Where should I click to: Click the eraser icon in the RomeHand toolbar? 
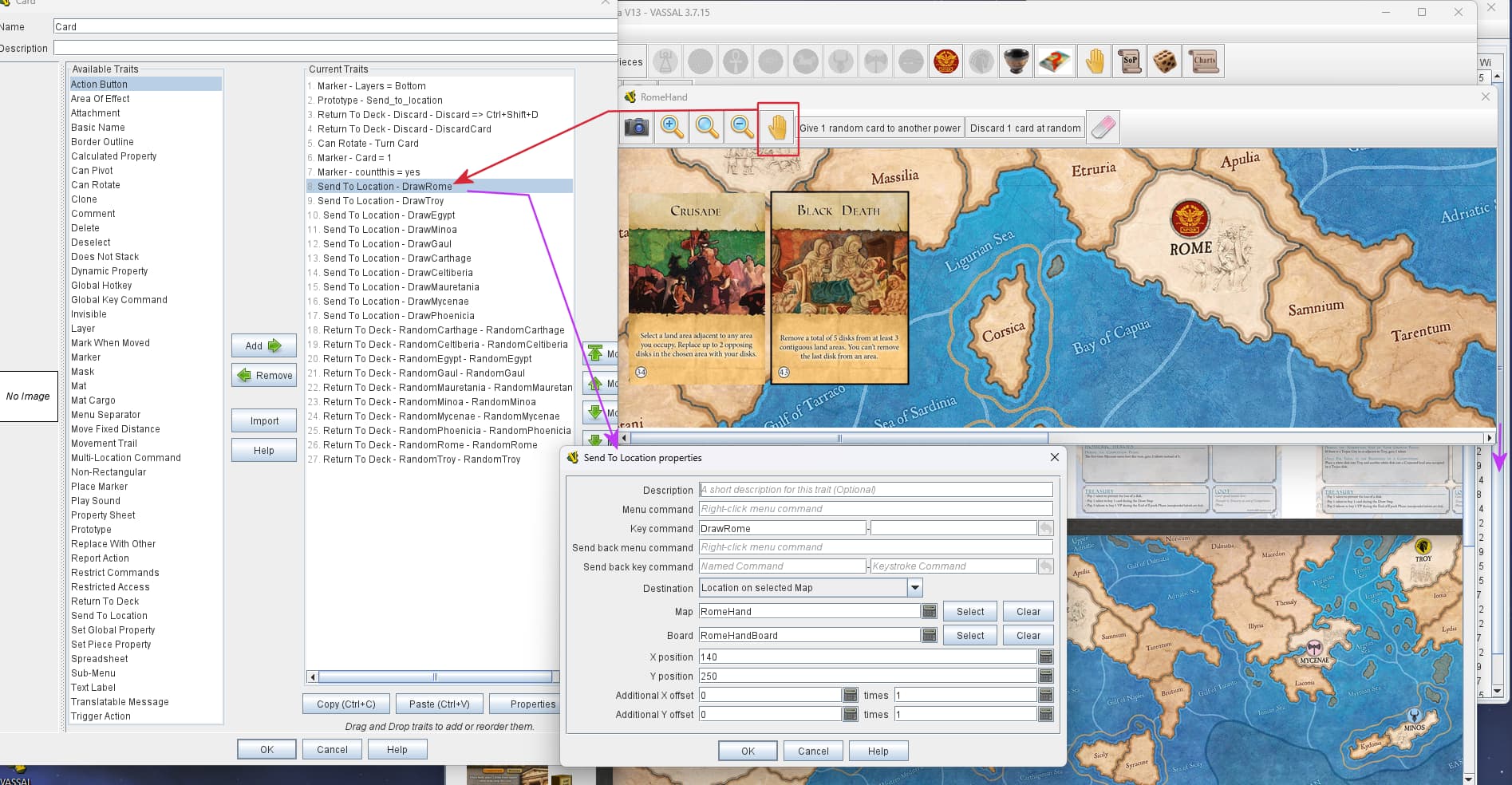[x=1103, y=128]
